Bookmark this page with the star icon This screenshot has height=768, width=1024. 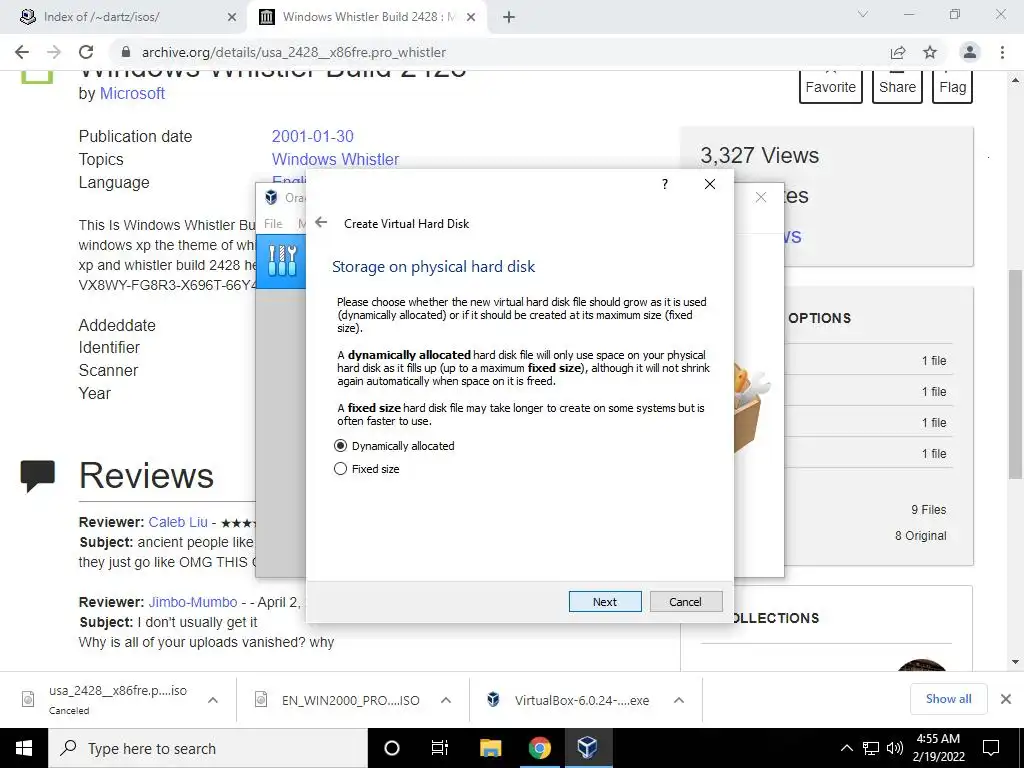[x=930, y=52]
